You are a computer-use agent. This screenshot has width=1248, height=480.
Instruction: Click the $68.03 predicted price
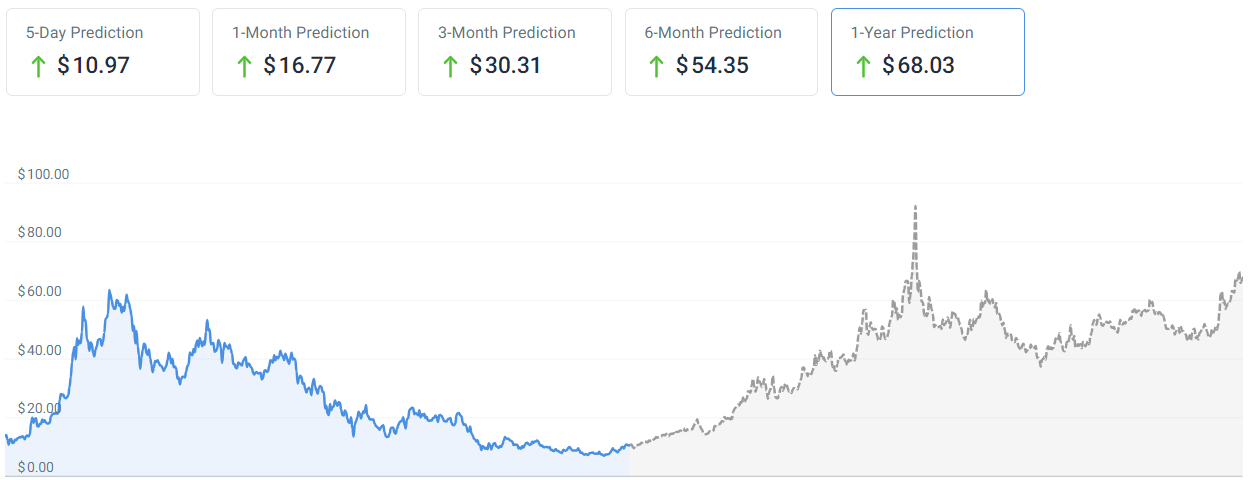coord(919,66)
